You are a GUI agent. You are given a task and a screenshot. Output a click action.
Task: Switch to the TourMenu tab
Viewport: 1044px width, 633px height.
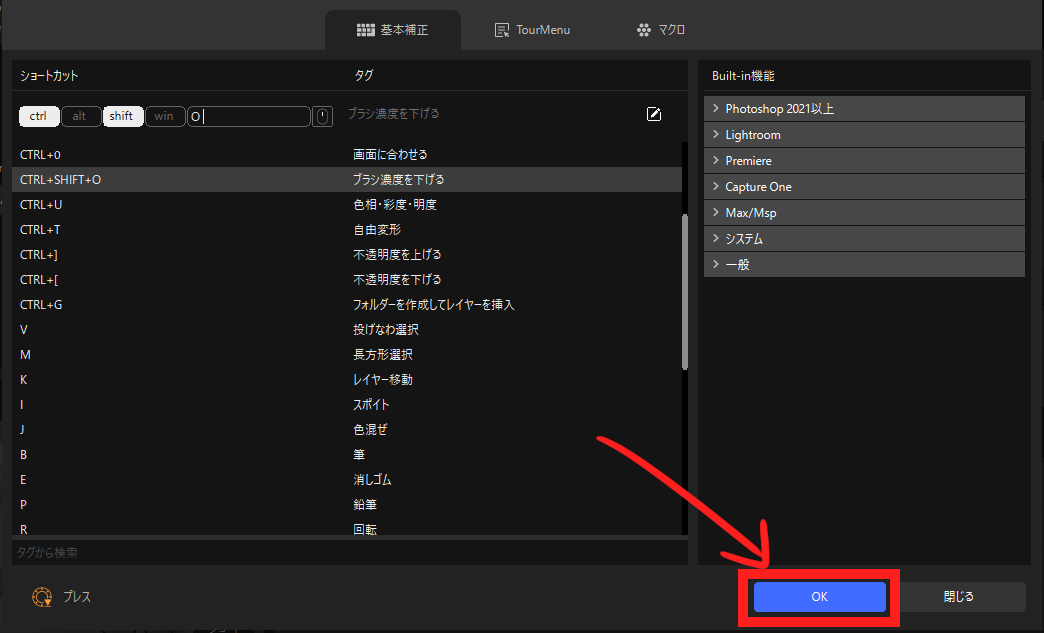pos(533,30)
